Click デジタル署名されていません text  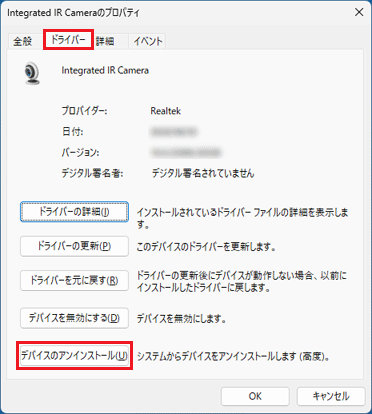[203, 173]
